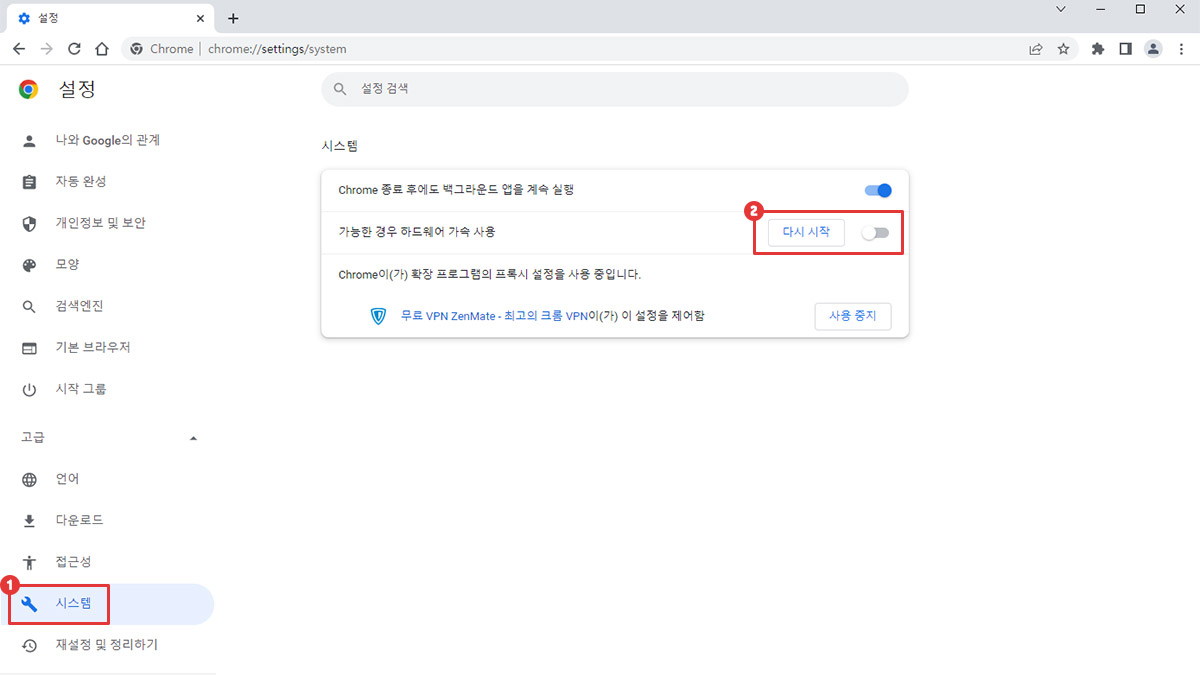This screenshot has height=677, width=1200.
Task: Click the 설정 검색 search field
Action: point(614,89)
